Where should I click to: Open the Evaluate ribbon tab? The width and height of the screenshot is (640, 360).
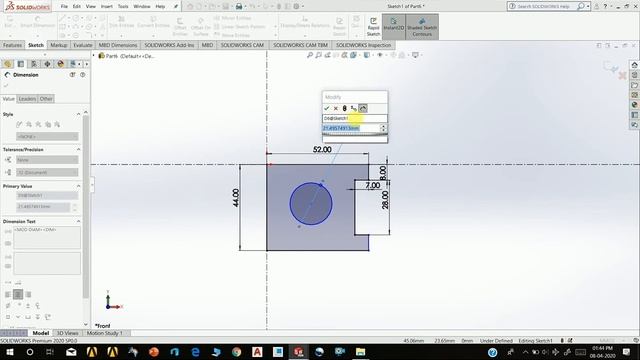pyautogui.click(x=82, y=45)
